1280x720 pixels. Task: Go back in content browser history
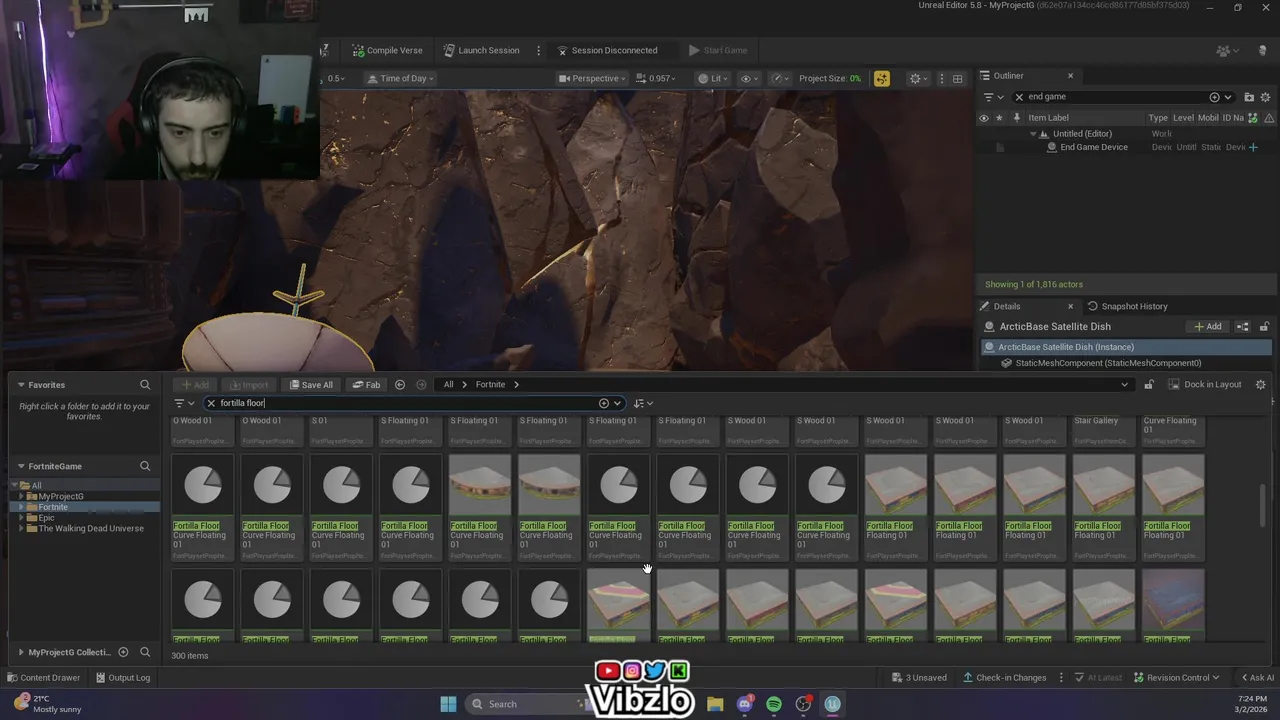400,385
